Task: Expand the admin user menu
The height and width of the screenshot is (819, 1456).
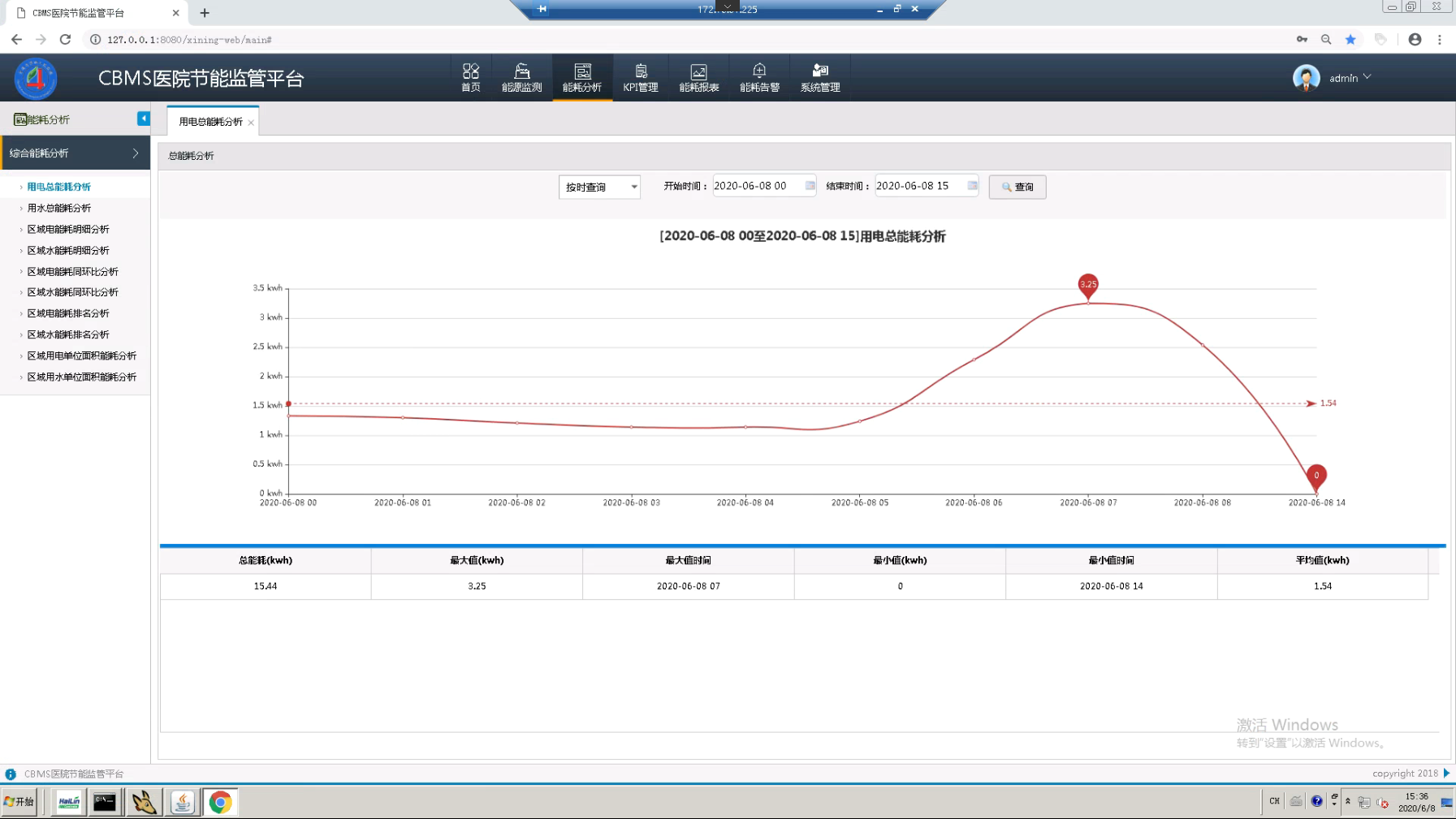Action: pos(1367,78)
